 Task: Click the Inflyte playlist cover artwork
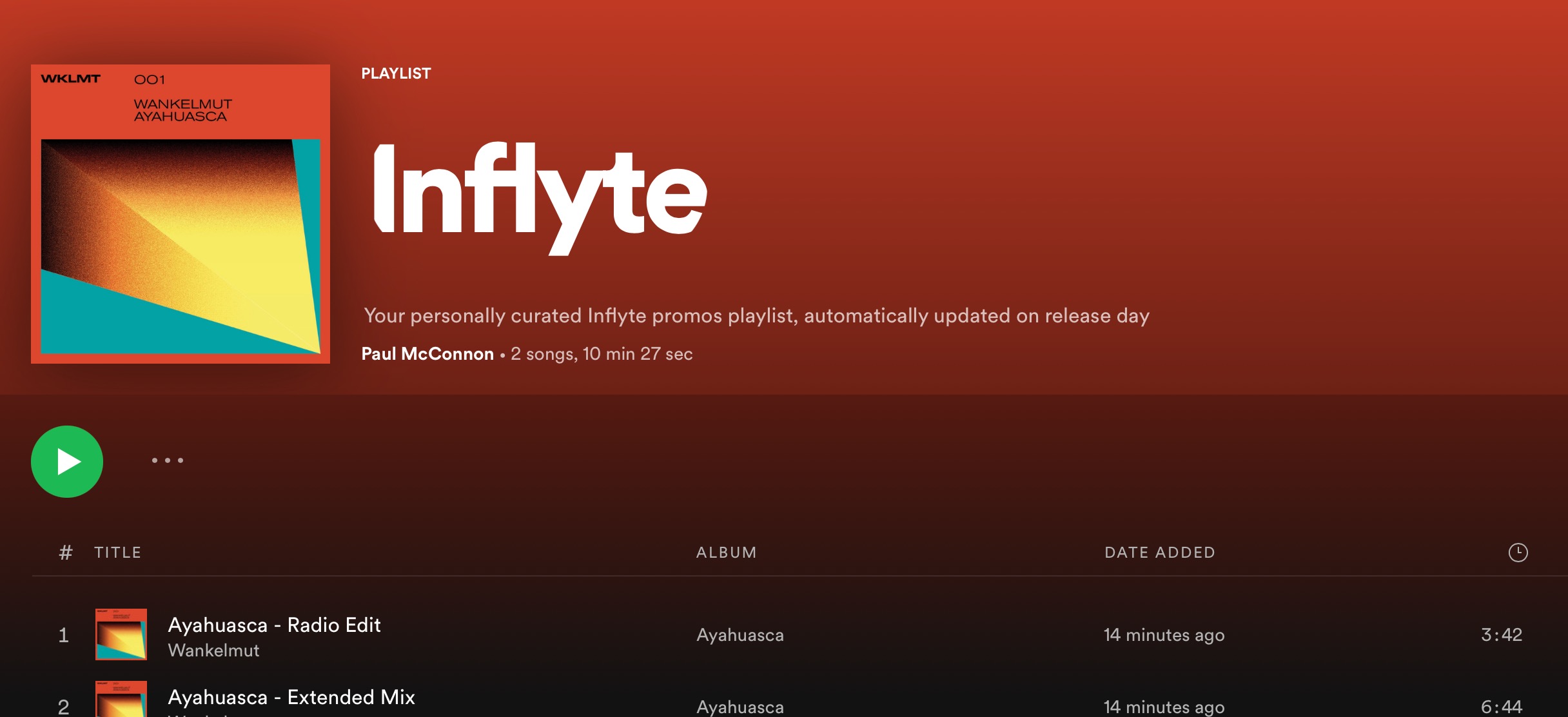pyautogui.click(x=181, y=214)
